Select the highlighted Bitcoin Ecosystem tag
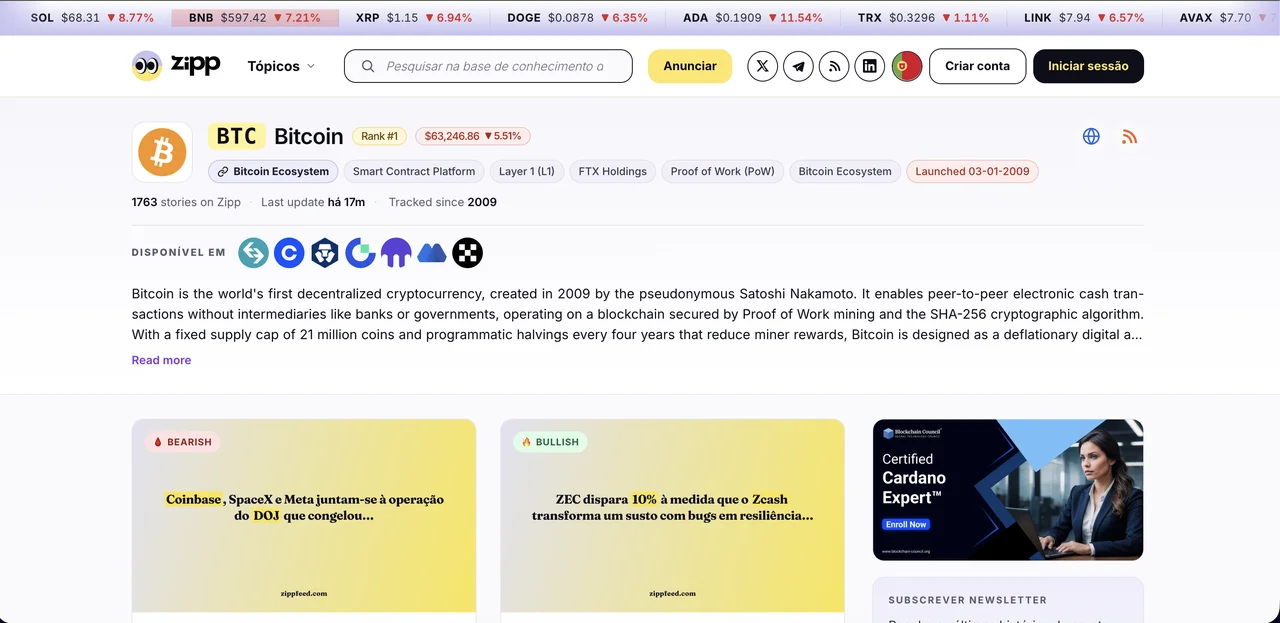Screen dimensions: 1280x623 tap(273, 171)
